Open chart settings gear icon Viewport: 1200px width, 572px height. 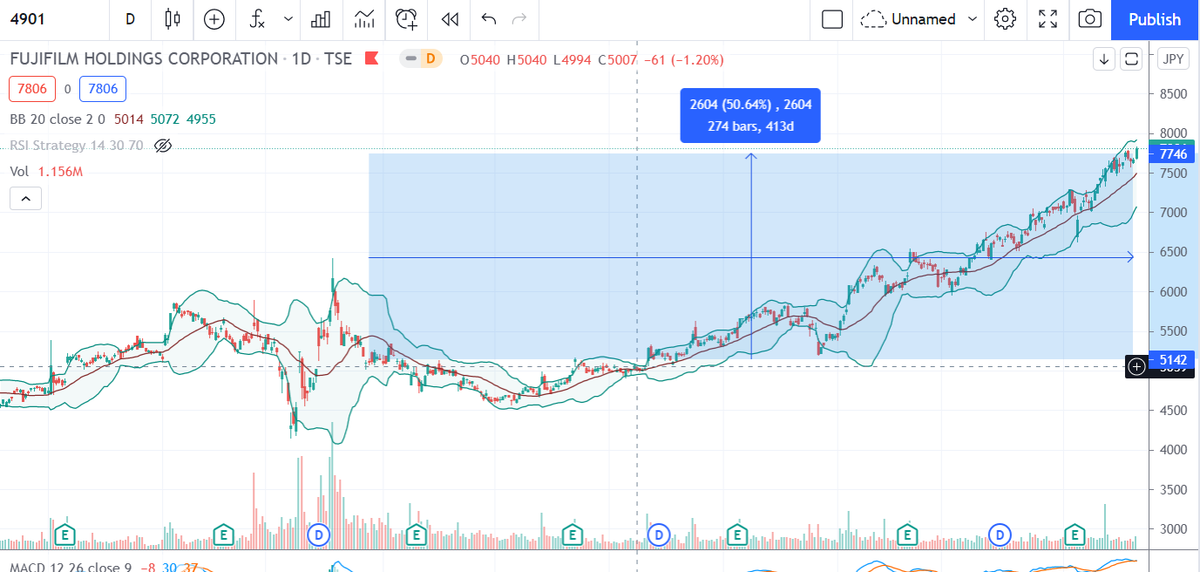tap(1005, 19)
